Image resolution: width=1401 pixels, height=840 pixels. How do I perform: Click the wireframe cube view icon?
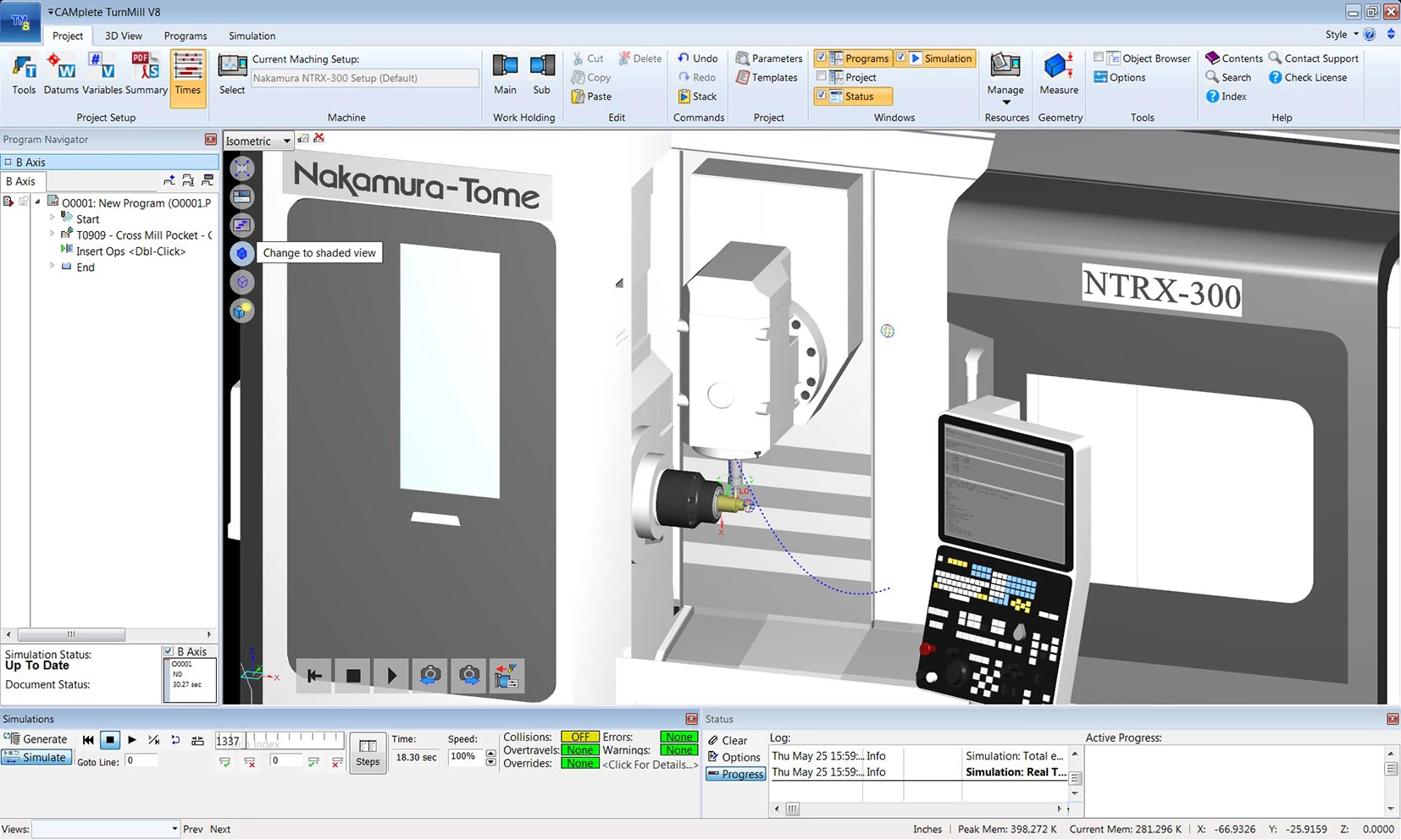(x=242, y=282)
